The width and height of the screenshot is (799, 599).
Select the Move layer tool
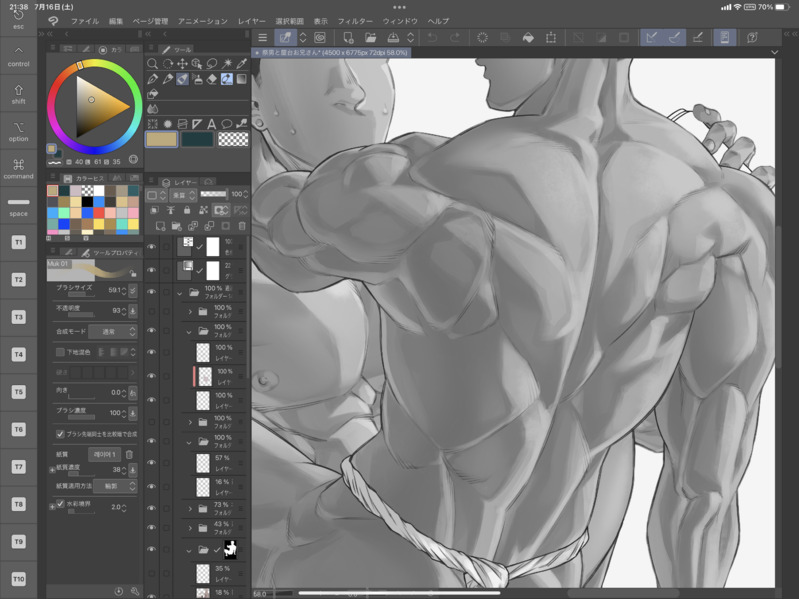point(182,64)
